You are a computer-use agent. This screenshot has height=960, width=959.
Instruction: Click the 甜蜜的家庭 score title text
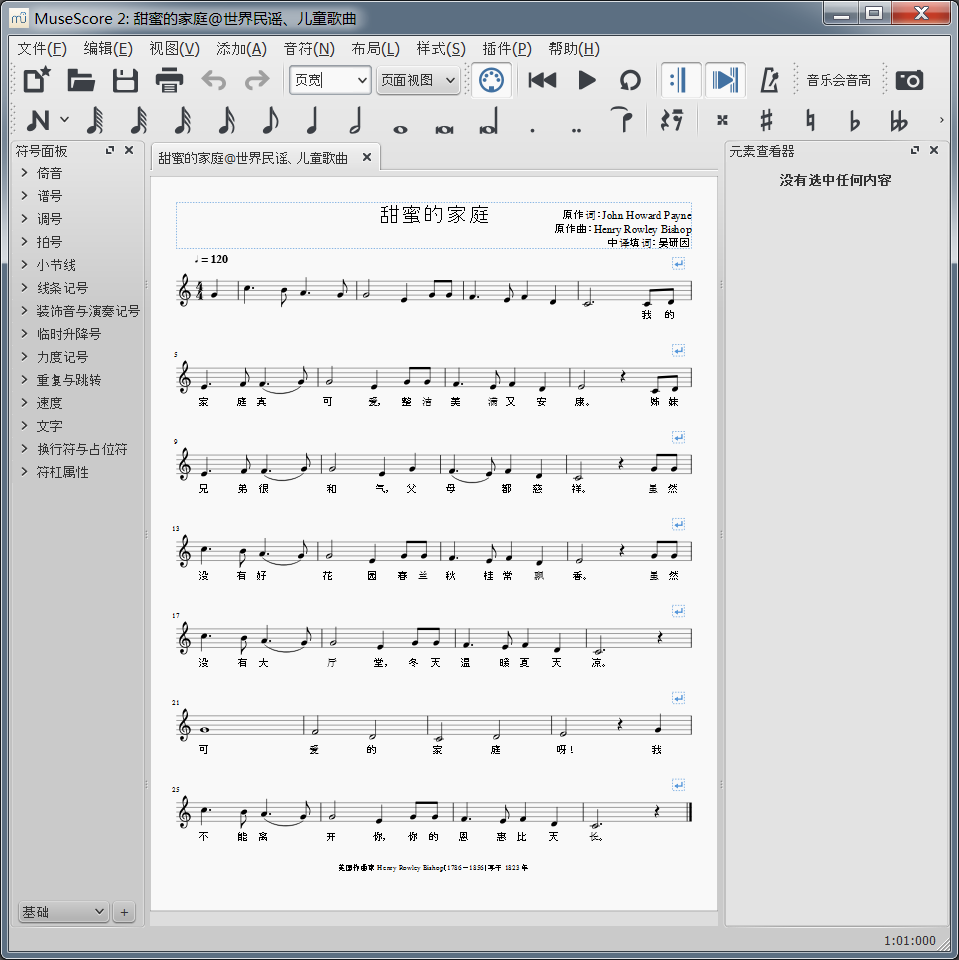[x=434, y=215]
